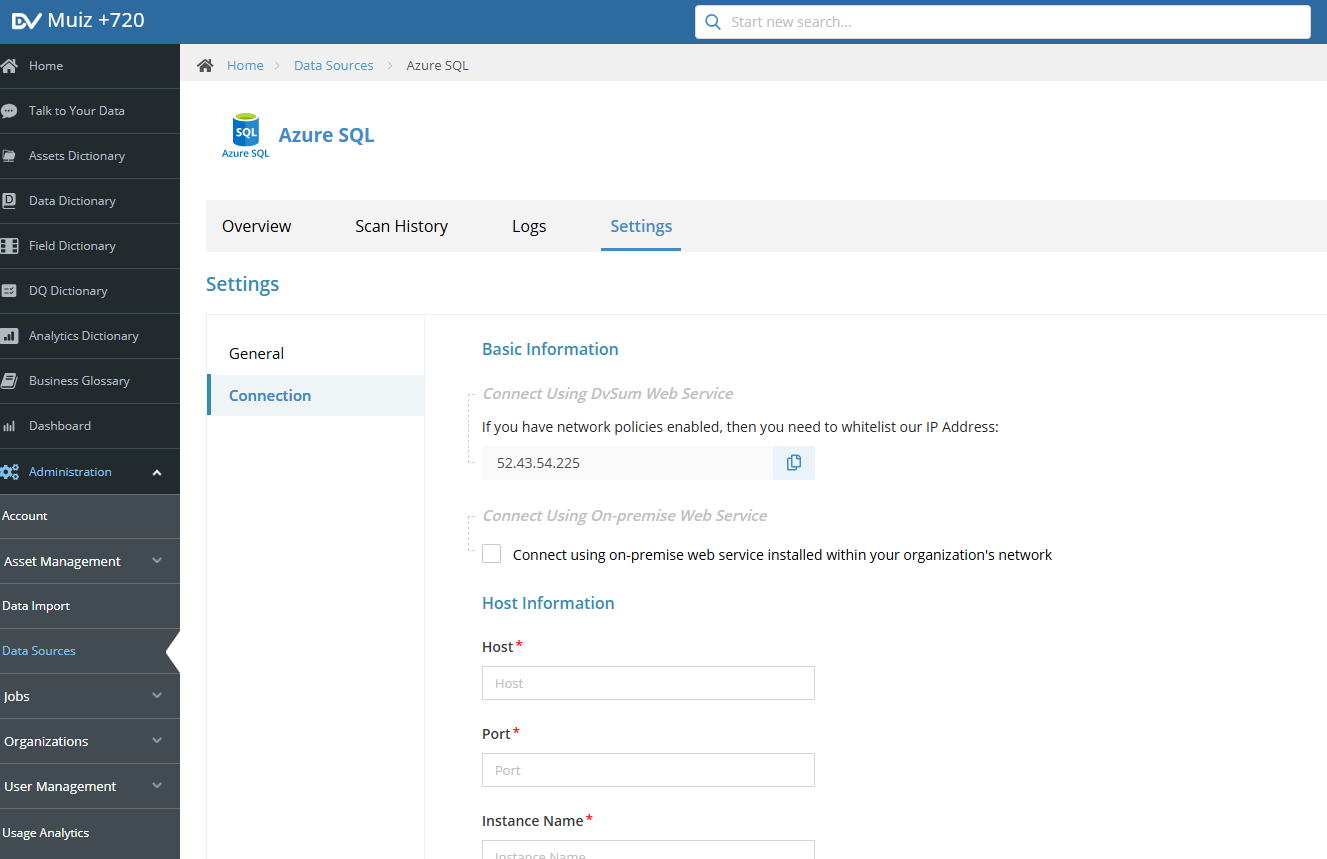Open the Logs tab
Viewport: 1327px width, 859px height.
pos(529,226)
